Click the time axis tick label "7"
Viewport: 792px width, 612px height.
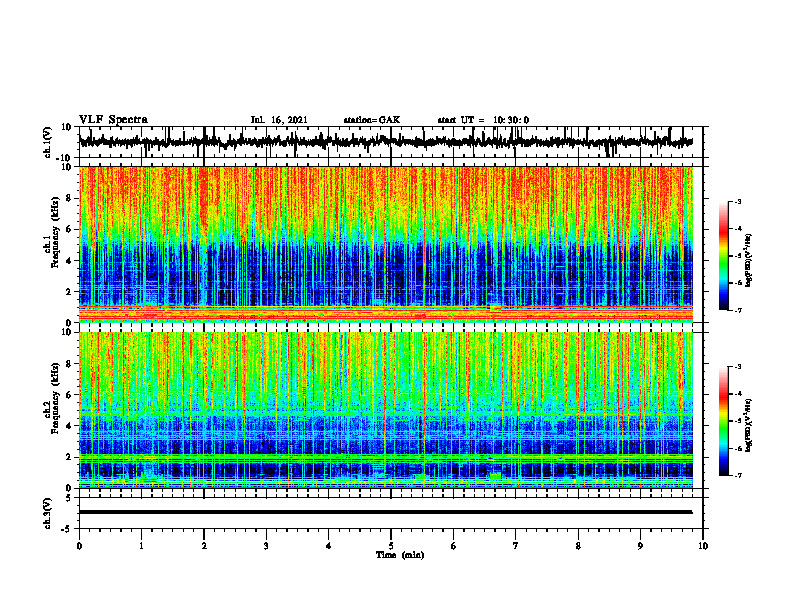click(x=516, y=546)
